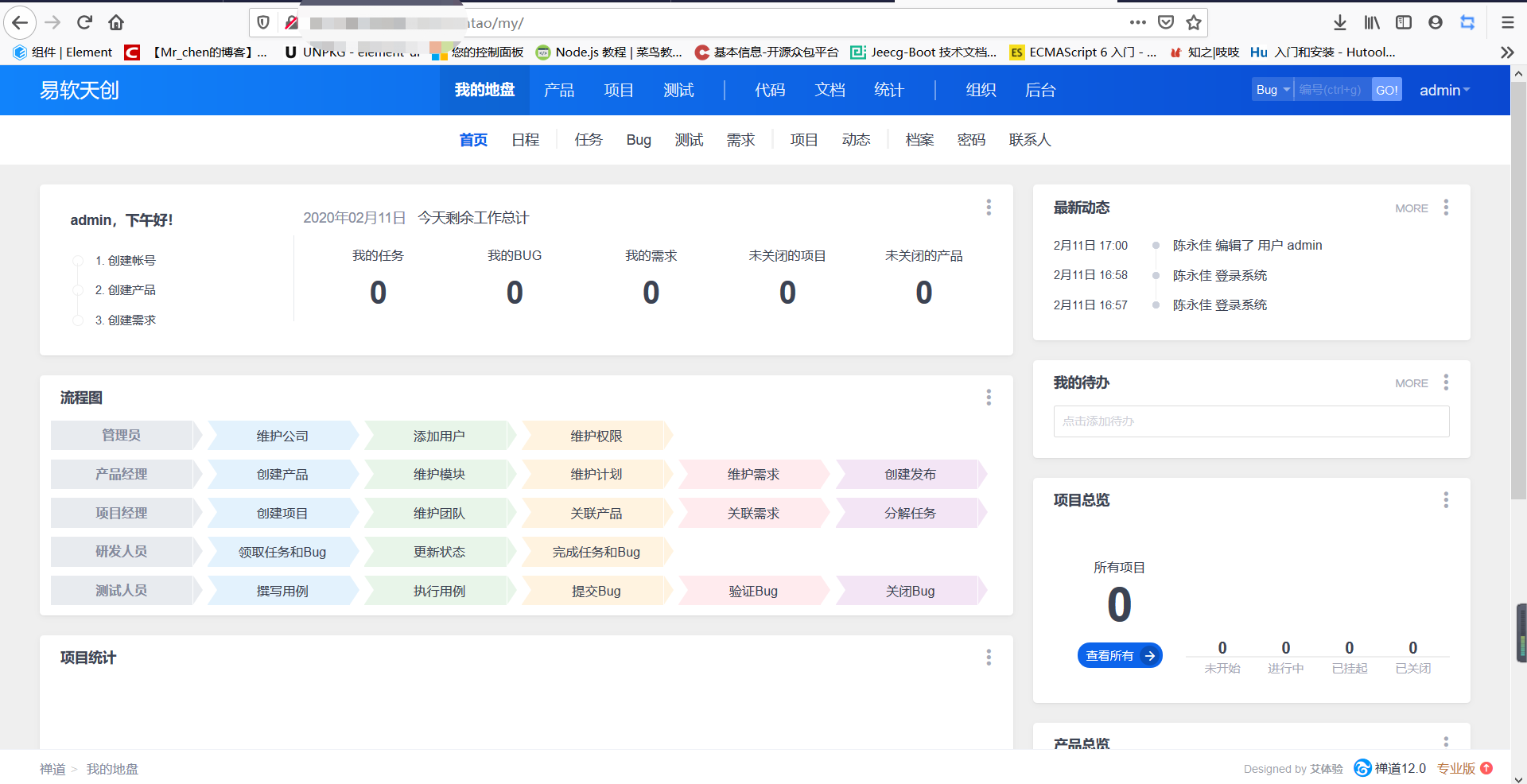Viewport: 1527px width, 784px height.
Task: Click the 查看所有 projects button
Action: tap(1120, 655)
